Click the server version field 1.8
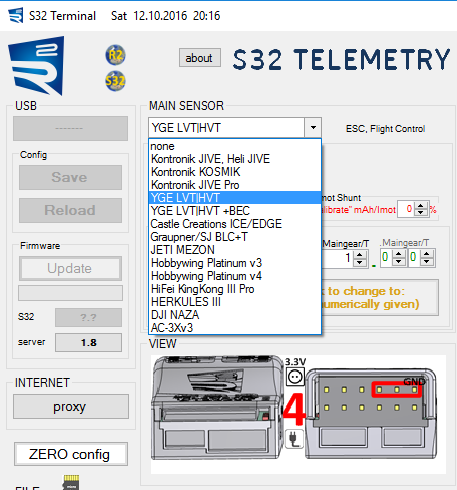457x490 pixels. pyautogui.click(x=88, y=342)
